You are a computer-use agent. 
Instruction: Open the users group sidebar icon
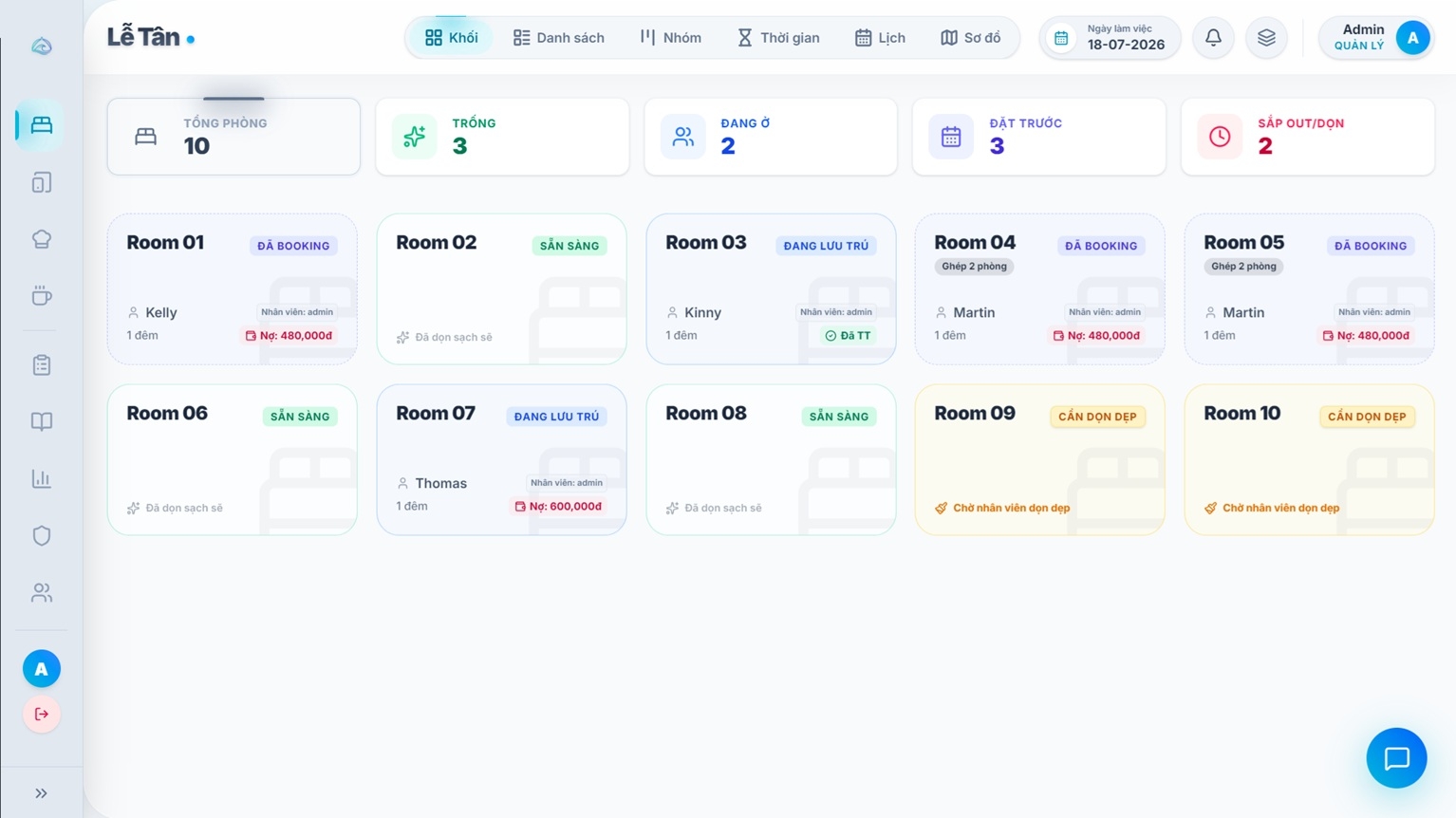click(x=42, y=592)
